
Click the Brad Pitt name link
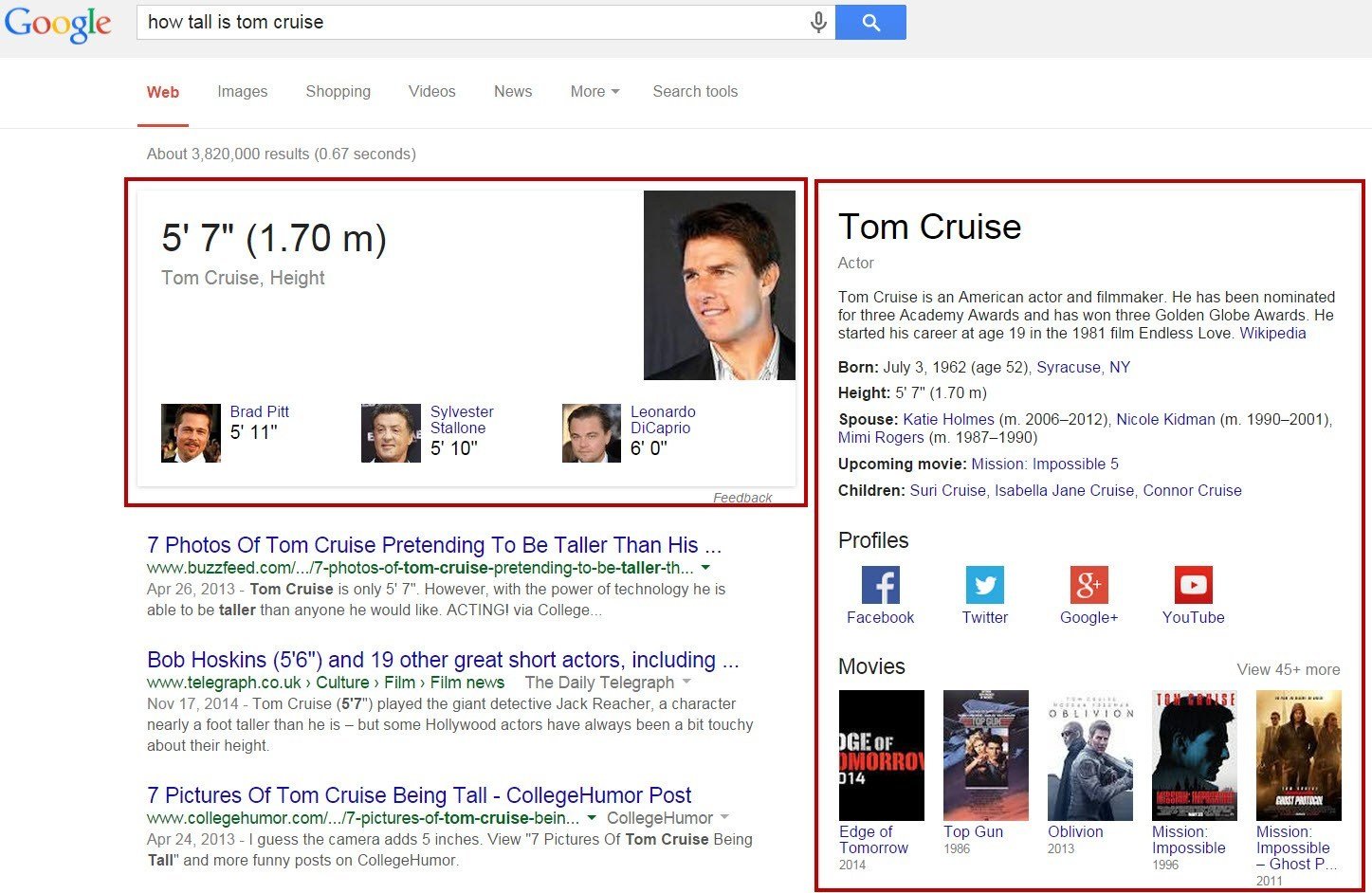260,411
